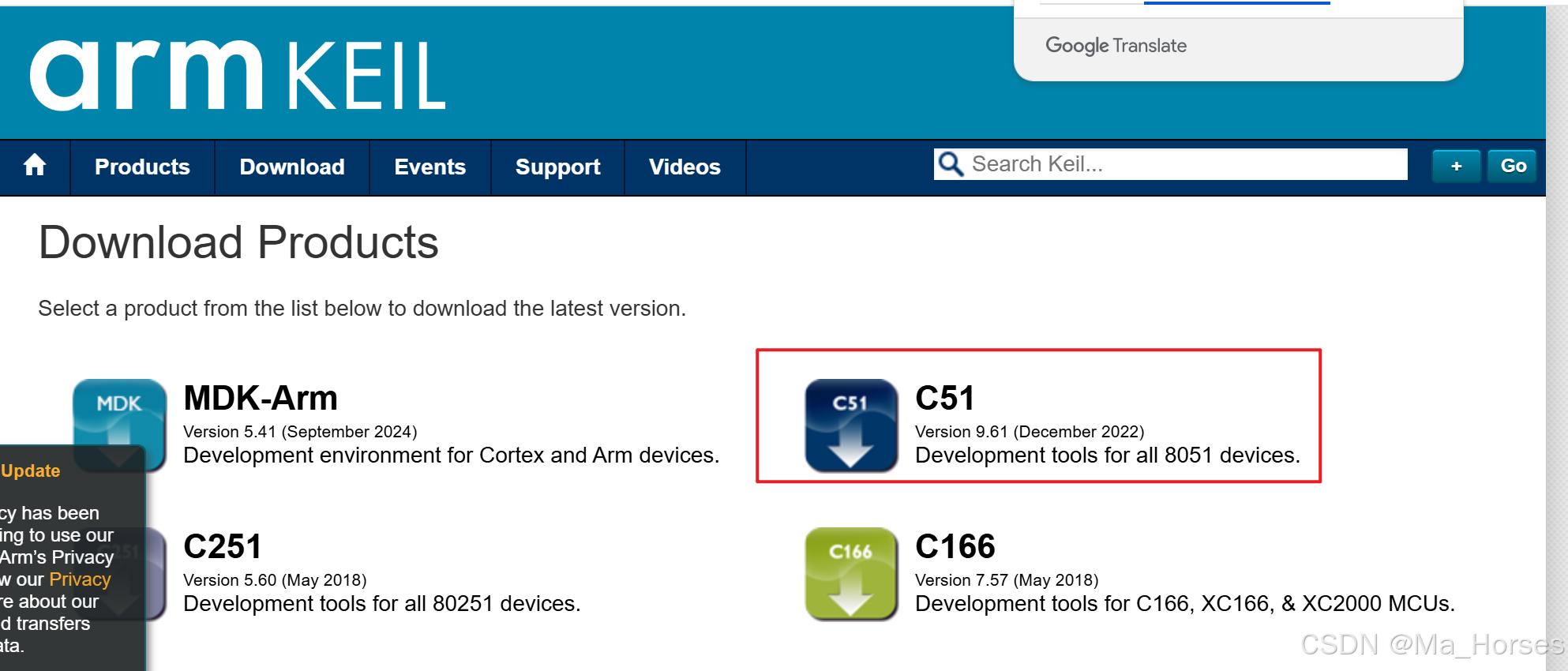
Task: Click the C51 download icon
Action: (x=851, y=425)
